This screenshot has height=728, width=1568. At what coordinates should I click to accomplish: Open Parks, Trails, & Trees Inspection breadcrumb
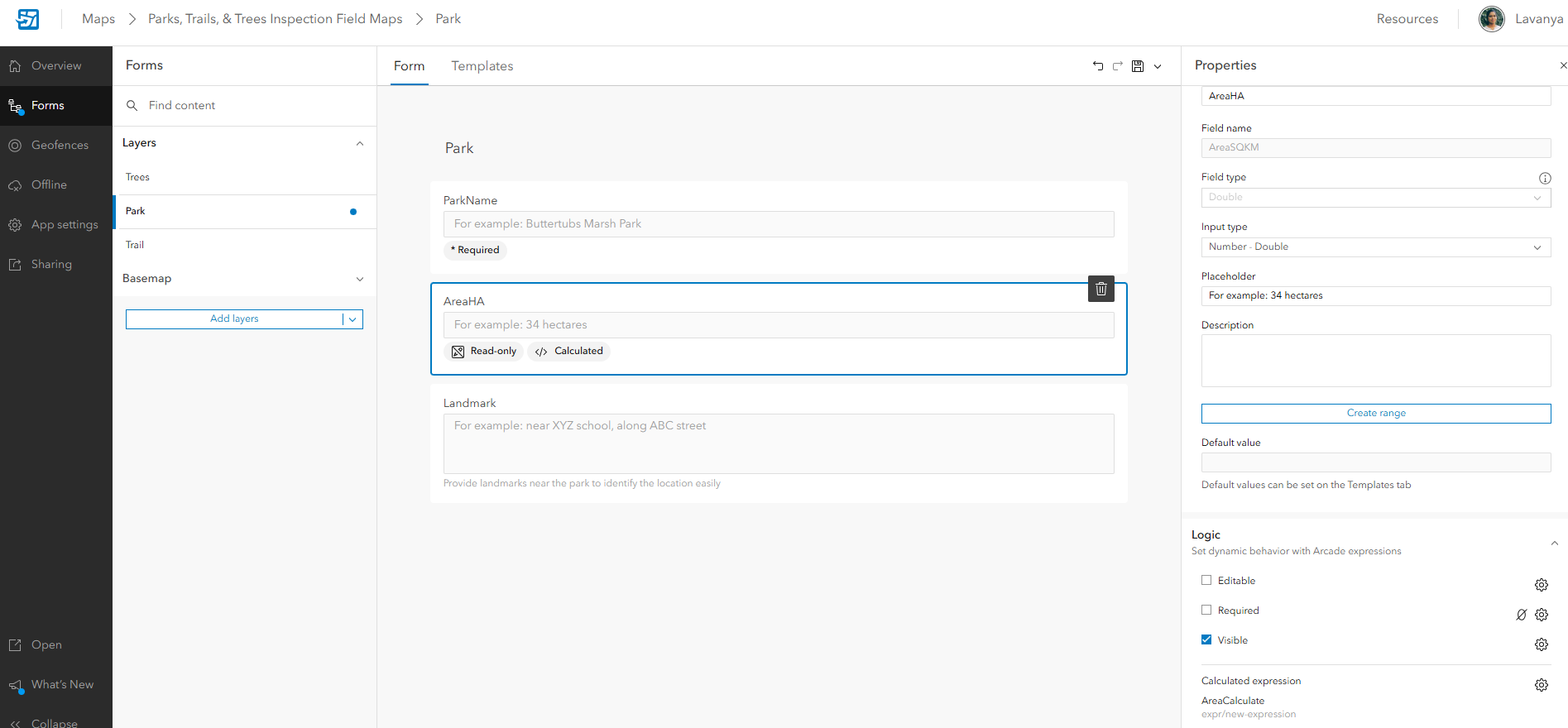click(276, 19)
